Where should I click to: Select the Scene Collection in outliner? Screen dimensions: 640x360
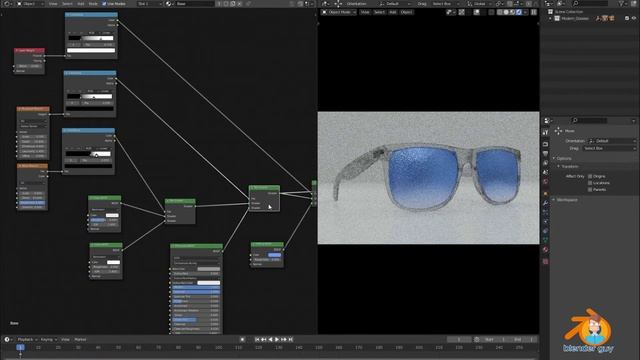coord(569,12)
